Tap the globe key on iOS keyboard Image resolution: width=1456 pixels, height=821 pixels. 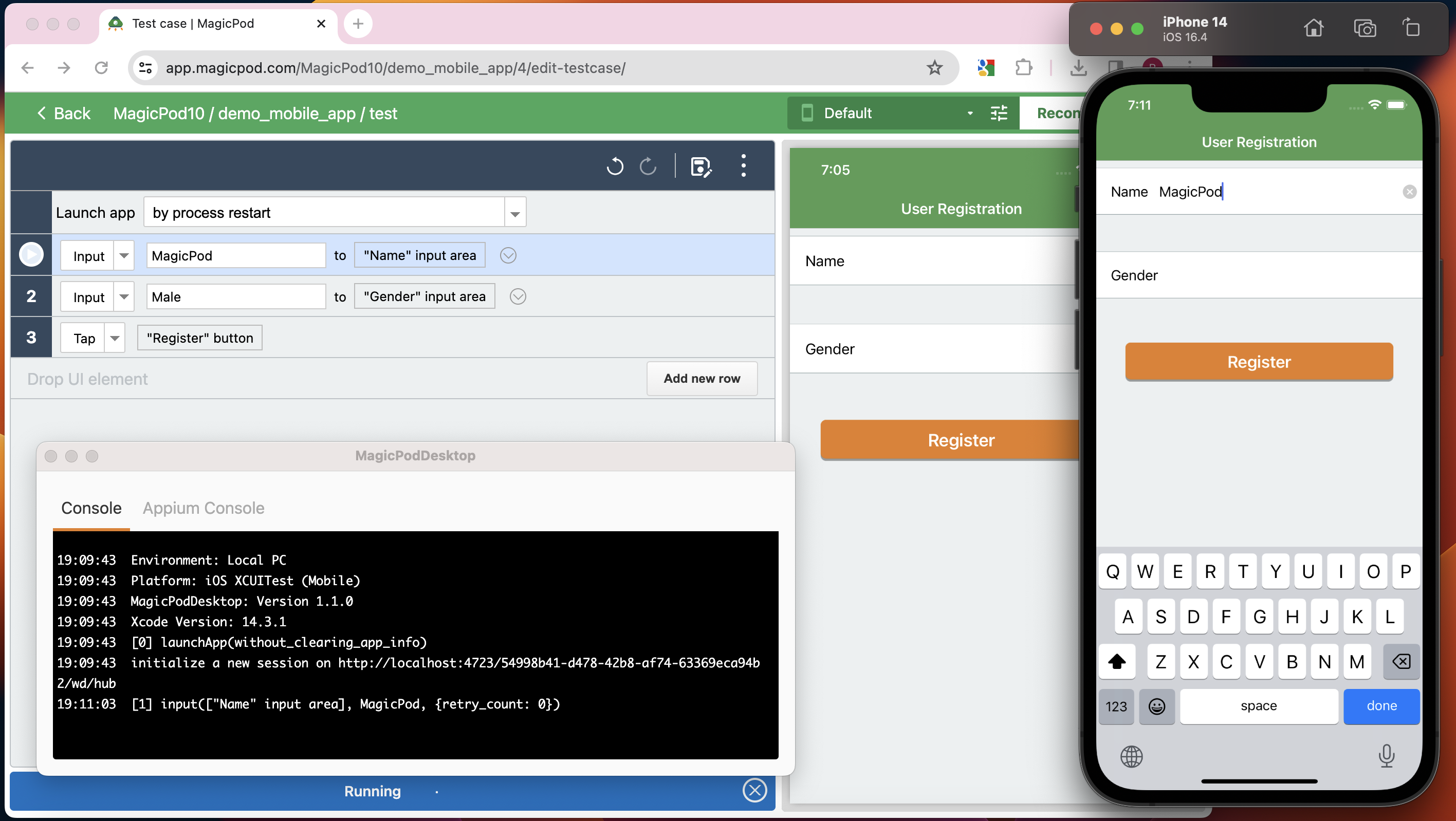coord(1131,756)
